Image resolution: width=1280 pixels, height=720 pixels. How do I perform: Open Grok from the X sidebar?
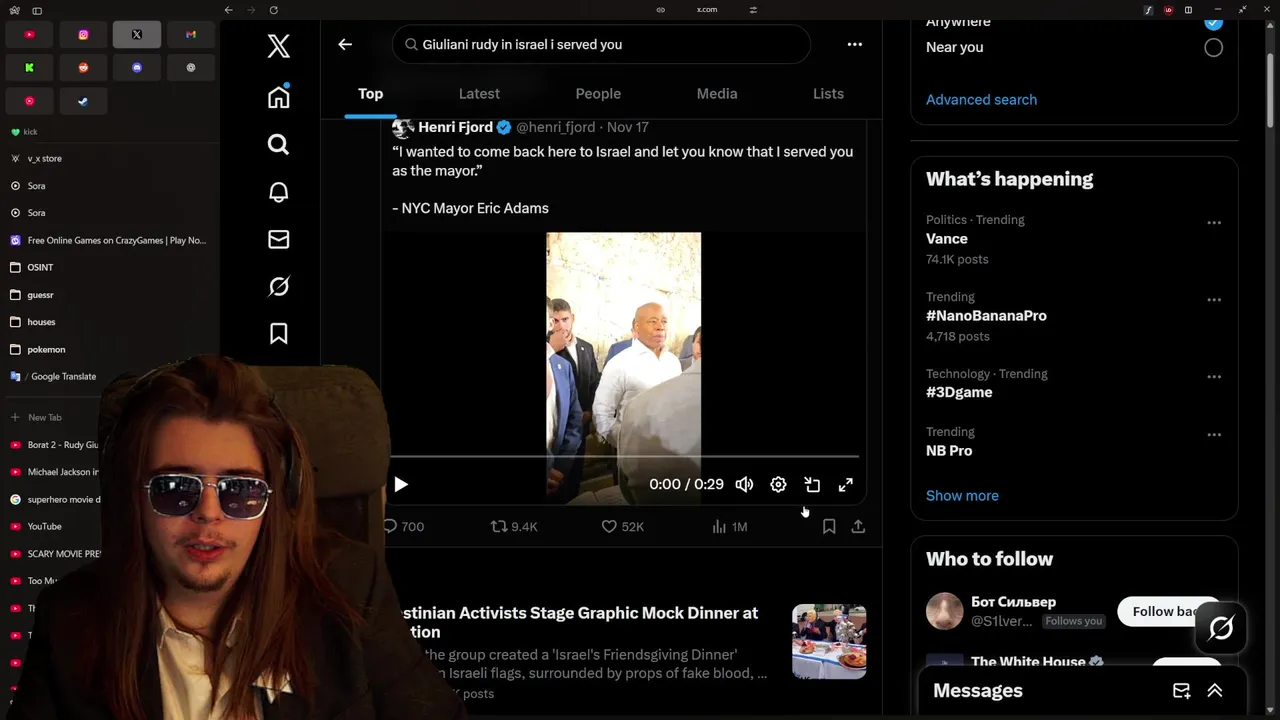pos(279,286)
